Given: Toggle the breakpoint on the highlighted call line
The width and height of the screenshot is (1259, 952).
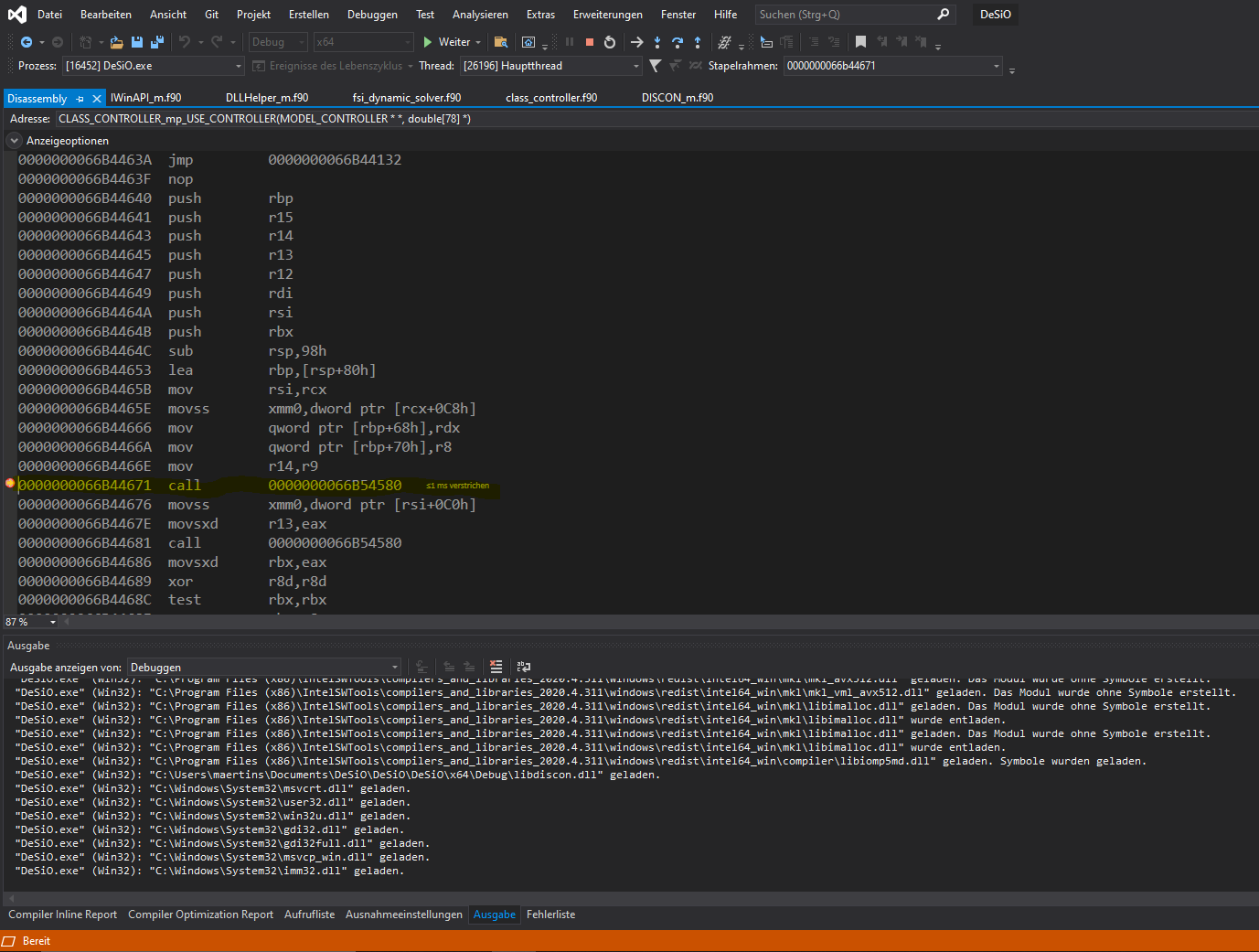Looking at the screenshot, I should 9,485.
